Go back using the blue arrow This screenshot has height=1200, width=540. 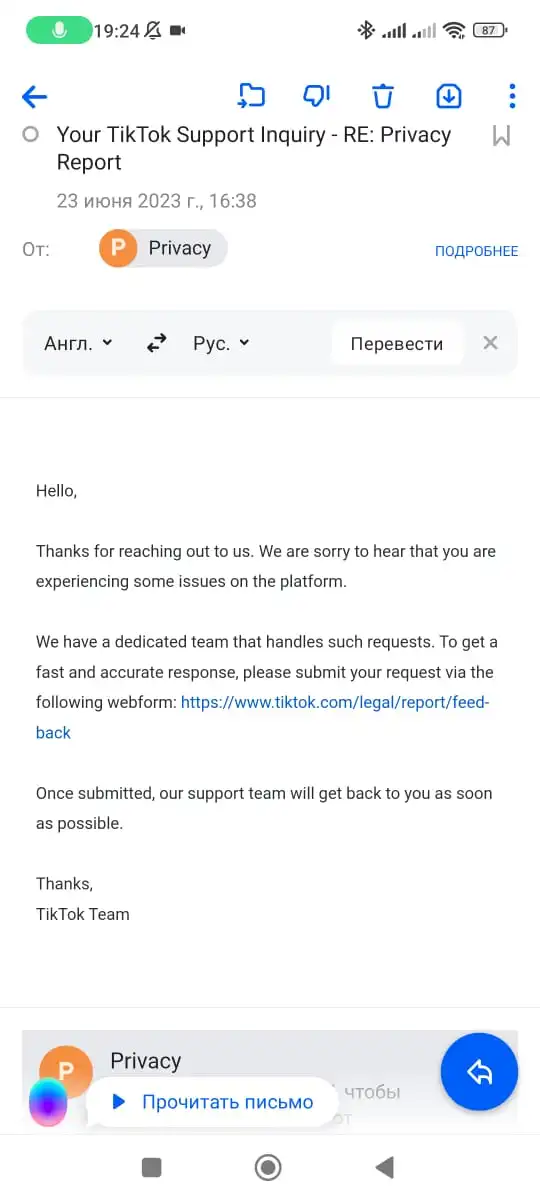pos(35,97)
